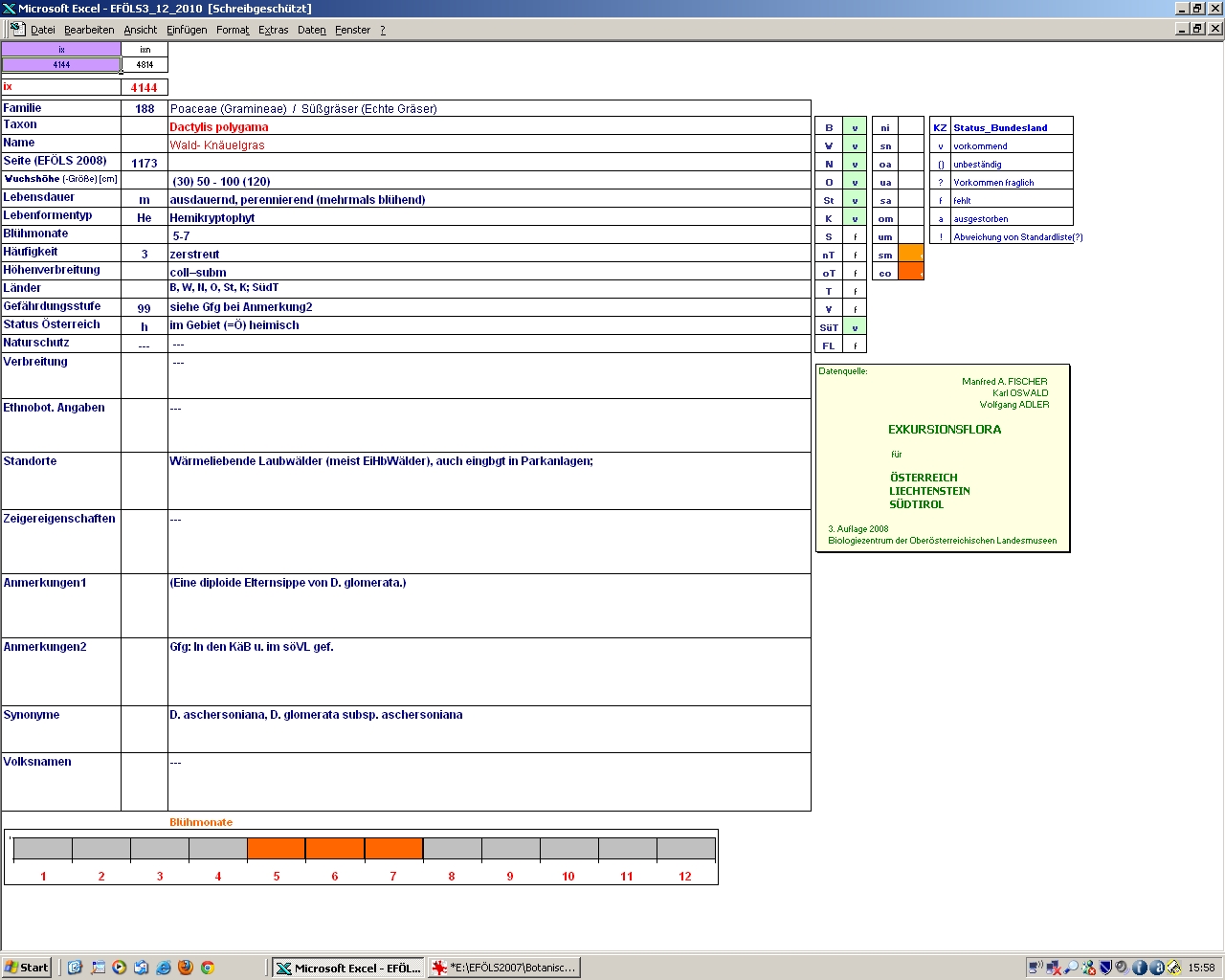Viewport: 1225px width, 980px height.
Task: Click the Höhenverbreitung value coll–subm
Action: (198, 272)
